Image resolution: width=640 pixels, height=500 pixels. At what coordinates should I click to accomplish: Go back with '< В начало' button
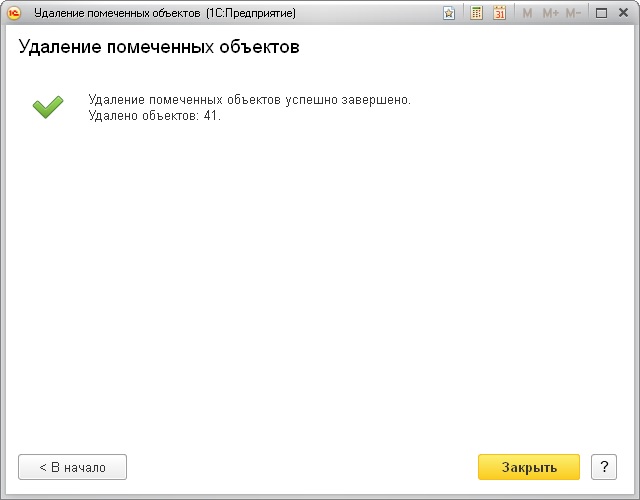[x=72, y=467]
